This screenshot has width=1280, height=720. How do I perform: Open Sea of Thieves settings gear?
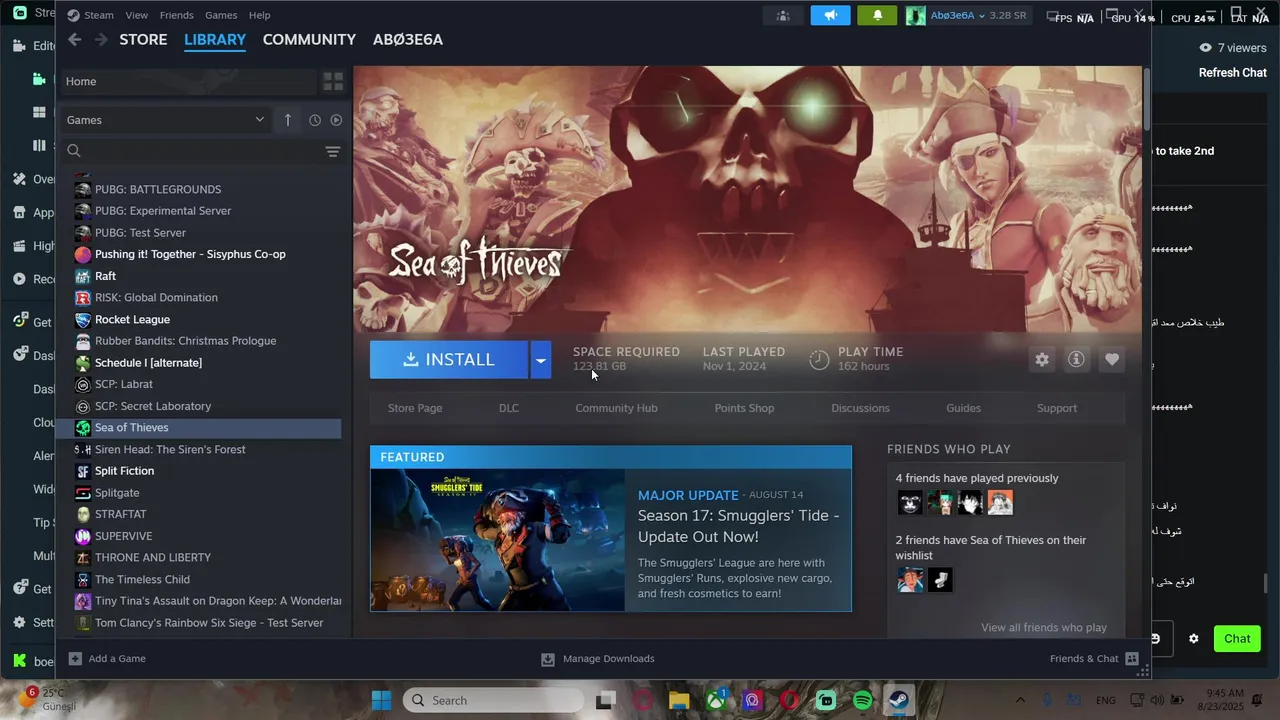coord(1042,359)
